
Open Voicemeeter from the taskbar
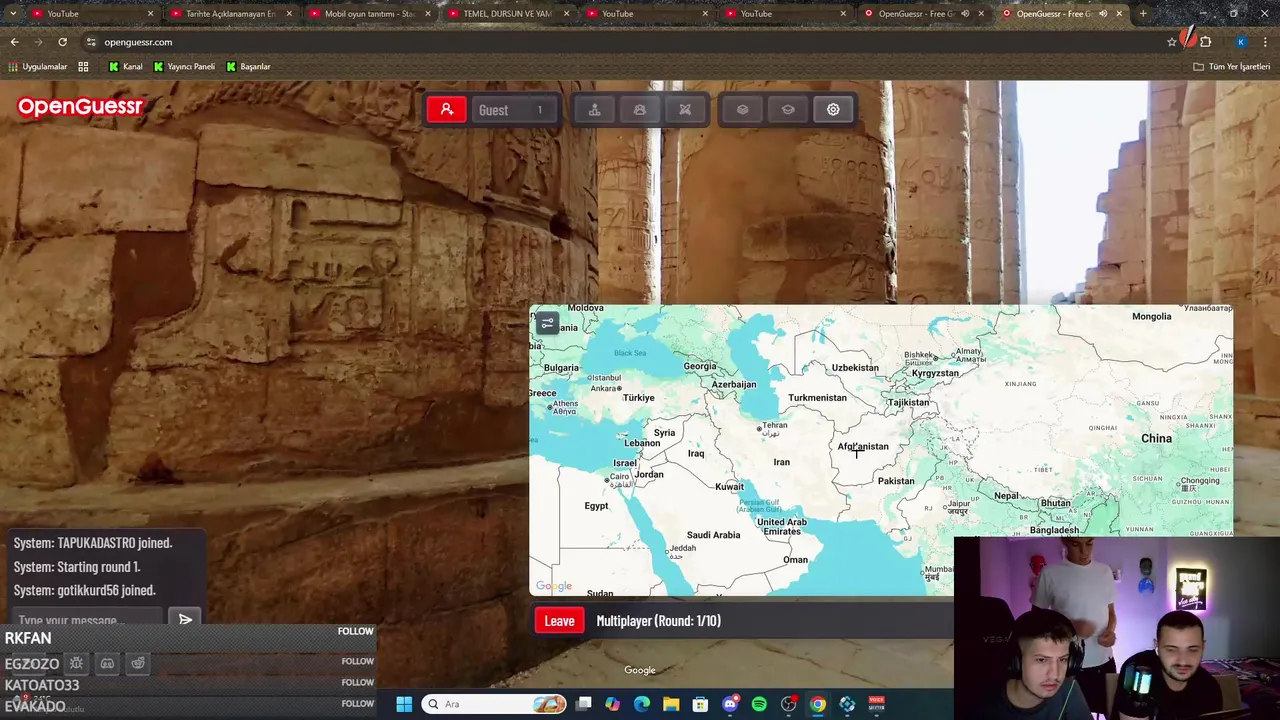coord(877,704)
